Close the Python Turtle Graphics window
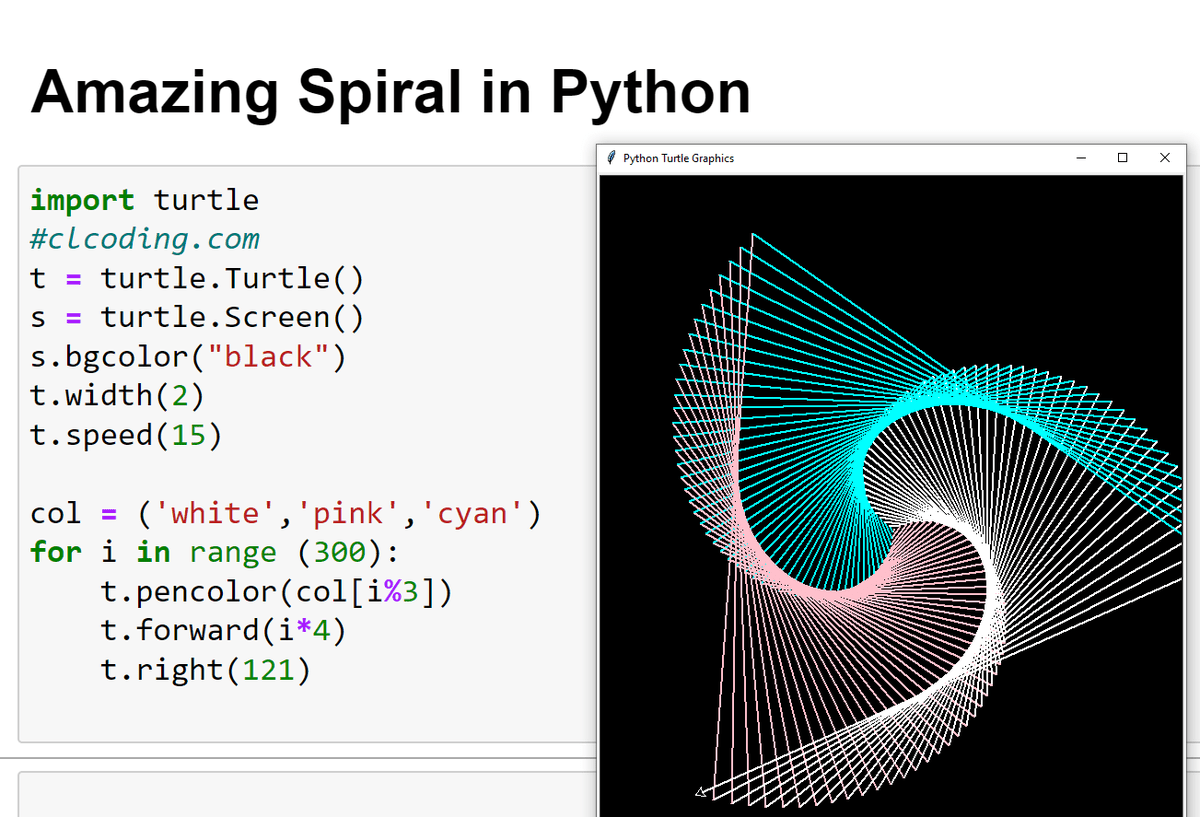Image resolution: width=1200 pixels, height=817 pixels. coord(1165,158)
